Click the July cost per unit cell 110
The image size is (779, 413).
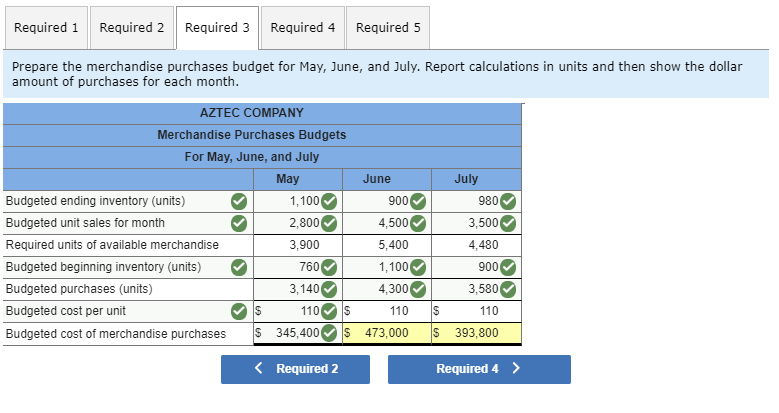(x=476, y=311)
